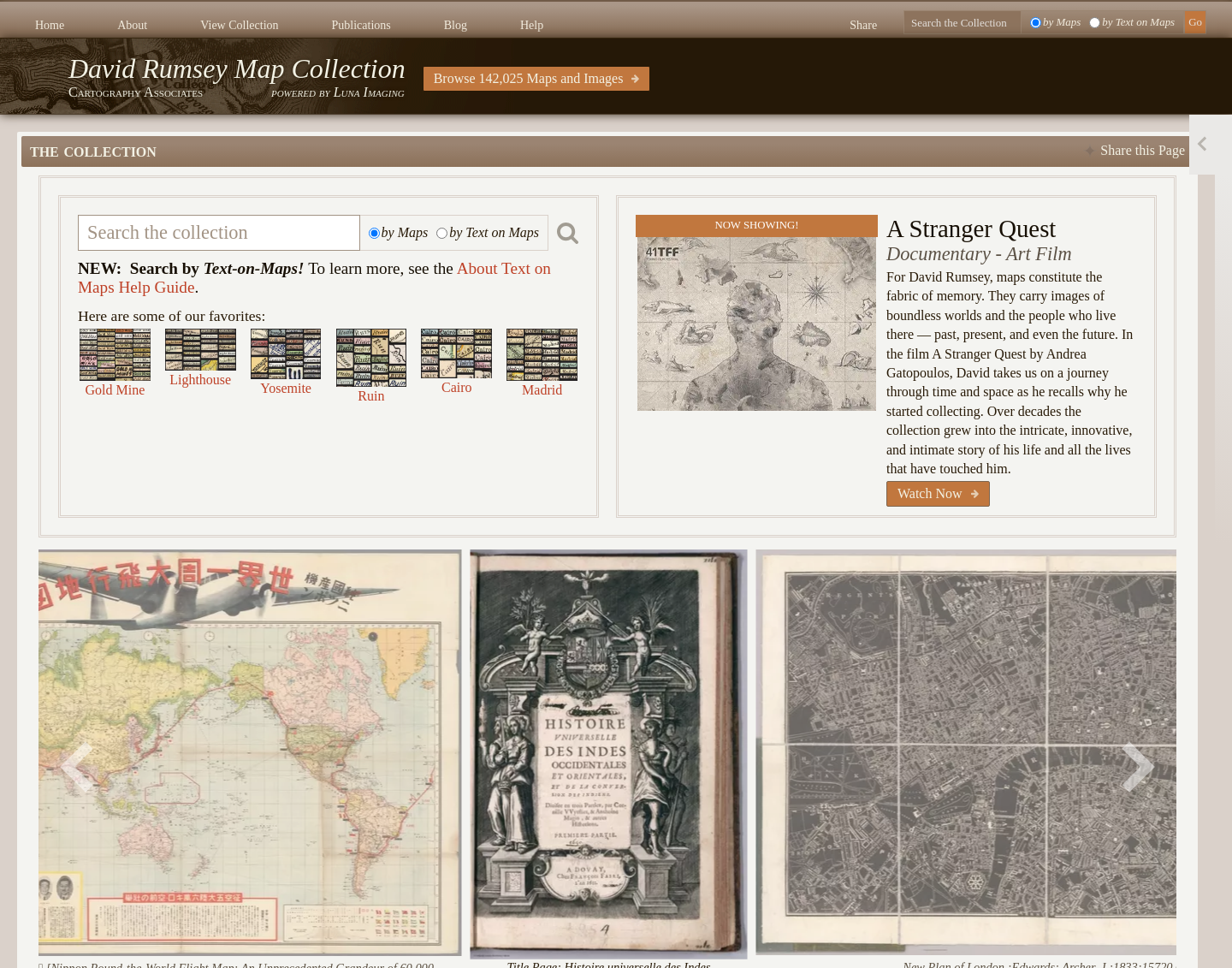Screen dimensions: 1232x968
Task: Open the Help menu item
Action: [531, 25]
